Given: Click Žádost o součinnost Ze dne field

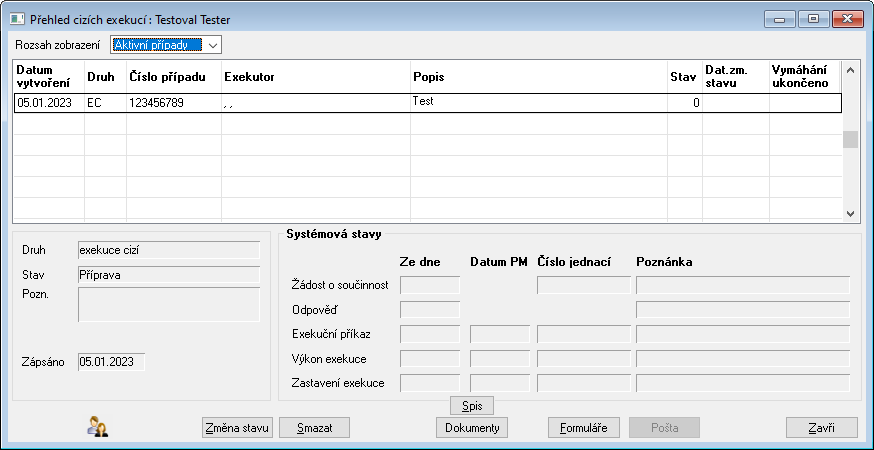Looking at the screenshot, I should (430, 285).
